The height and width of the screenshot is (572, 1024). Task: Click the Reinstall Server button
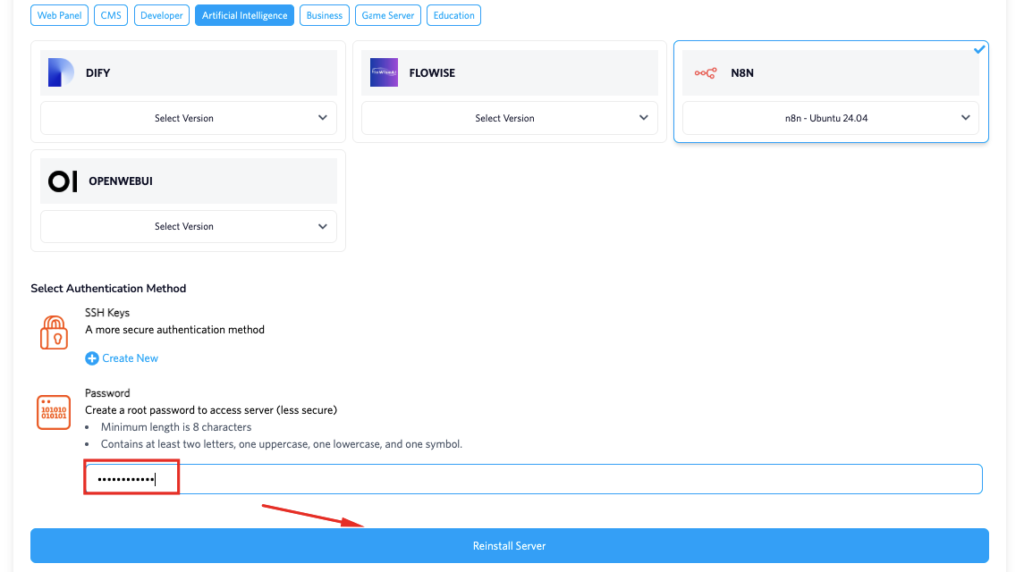509,546
